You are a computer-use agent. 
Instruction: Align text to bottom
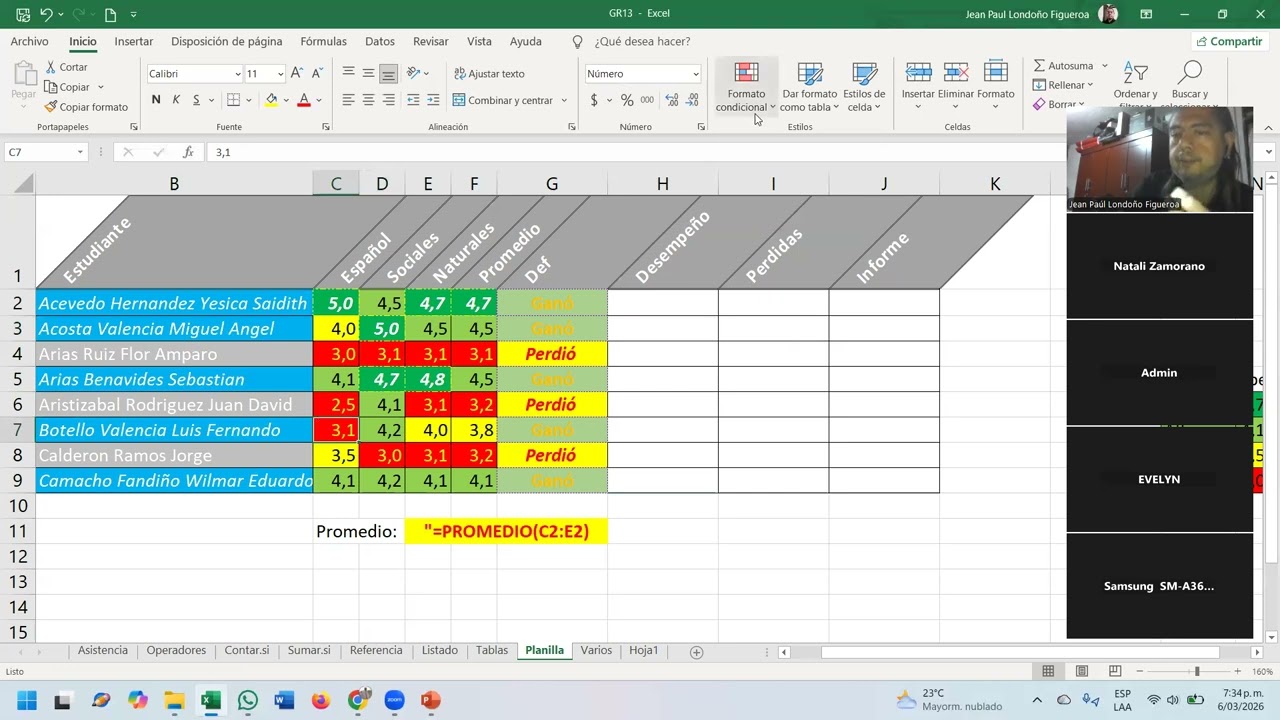pyautogui.click(x=388, y=73)
